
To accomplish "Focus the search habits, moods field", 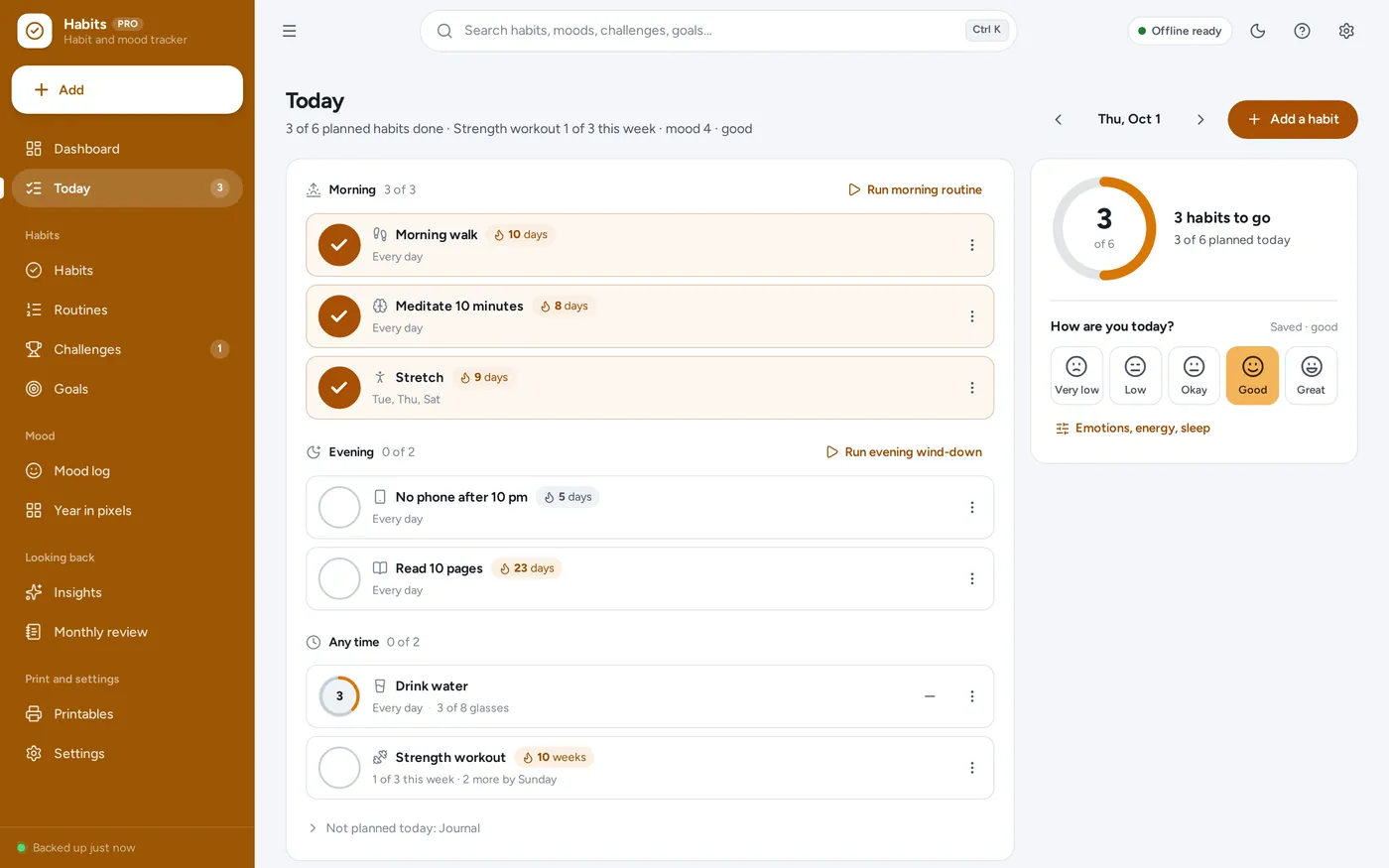I will click(x=718, y=31).
